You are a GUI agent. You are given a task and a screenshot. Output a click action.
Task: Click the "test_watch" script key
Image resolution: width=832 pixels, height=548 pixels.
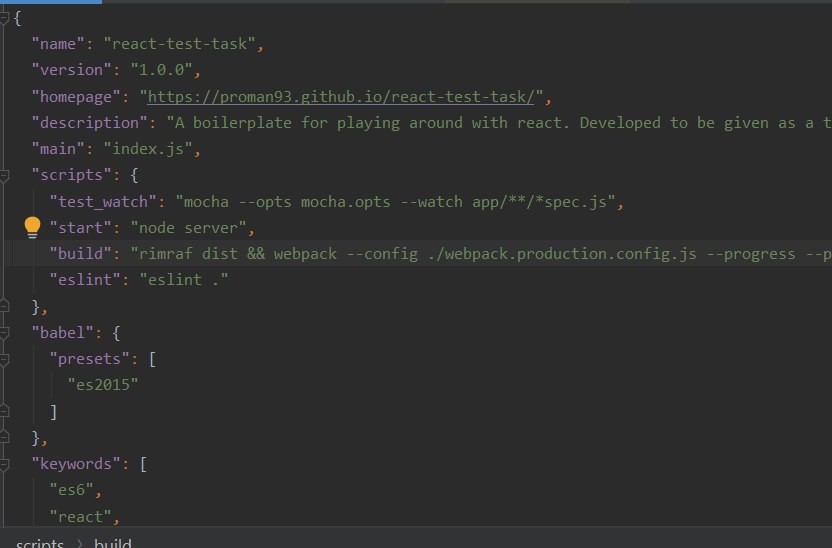[103, 202]
